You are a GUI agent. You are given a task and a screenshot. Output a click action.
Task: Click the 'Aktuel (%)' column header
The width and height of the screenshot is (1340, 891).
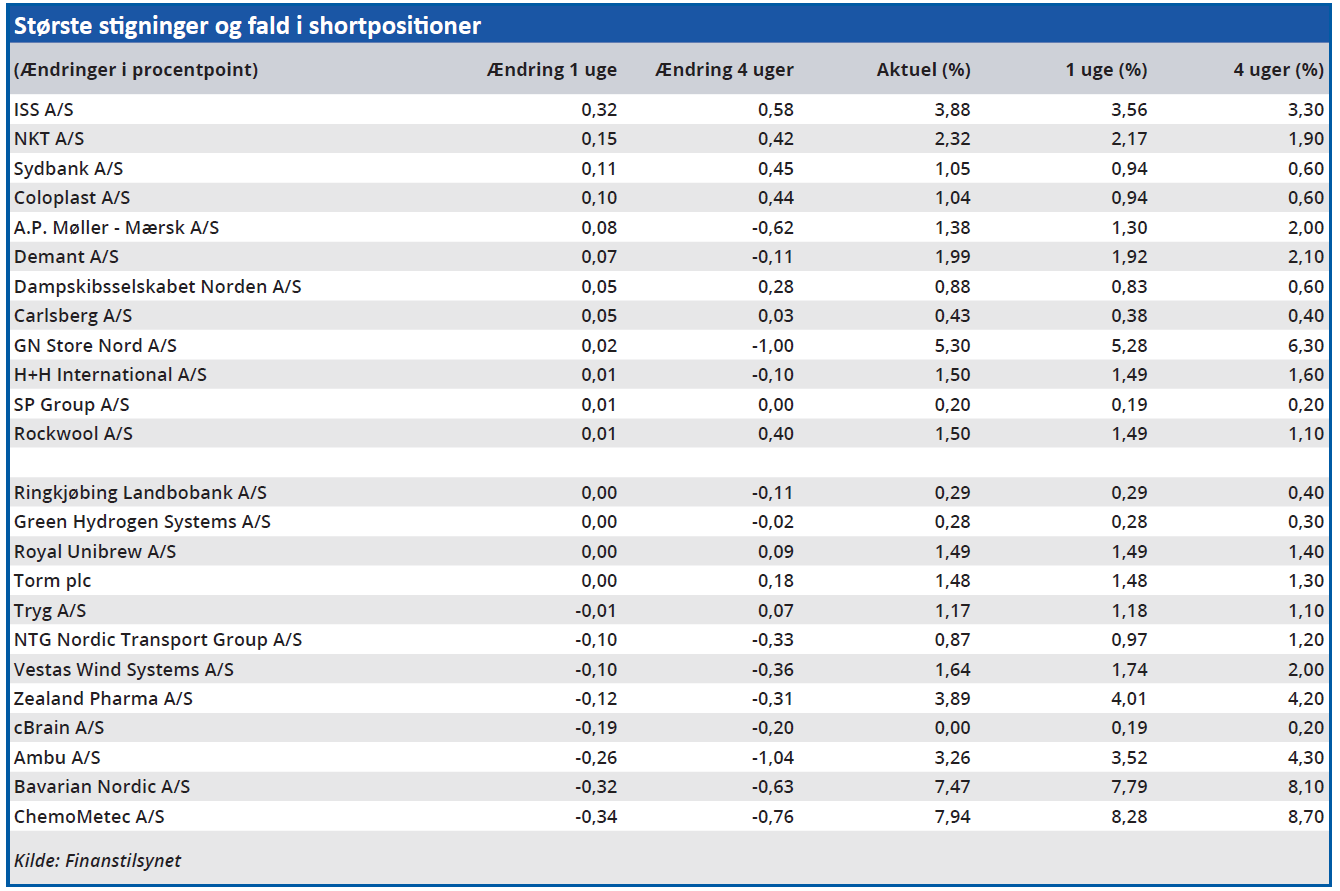click(x=923, y=70)
